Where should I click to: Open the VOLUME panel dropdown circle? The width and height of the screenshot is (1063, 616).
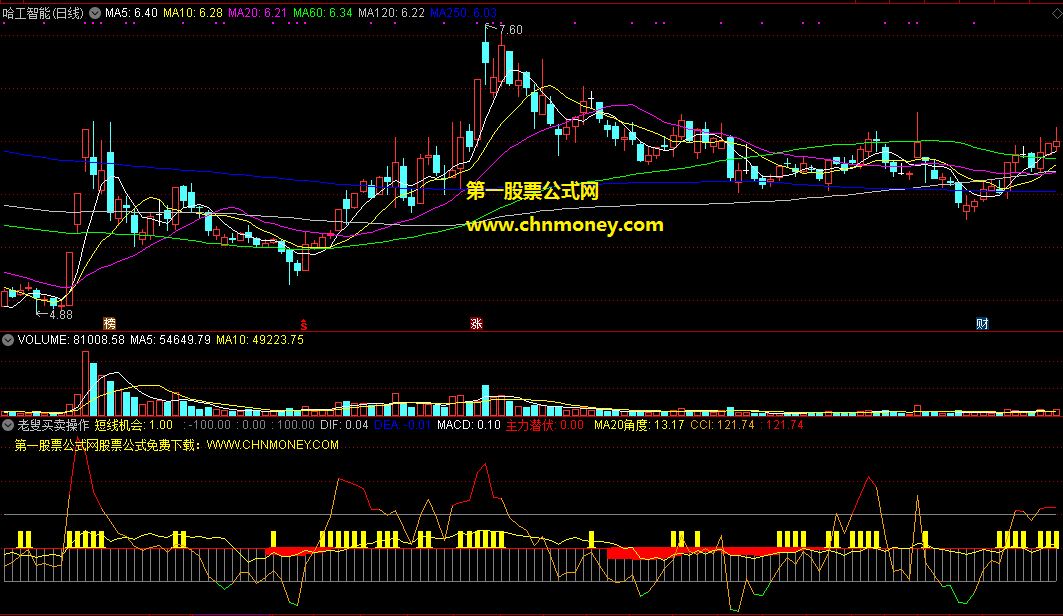[x=7, y=340]
